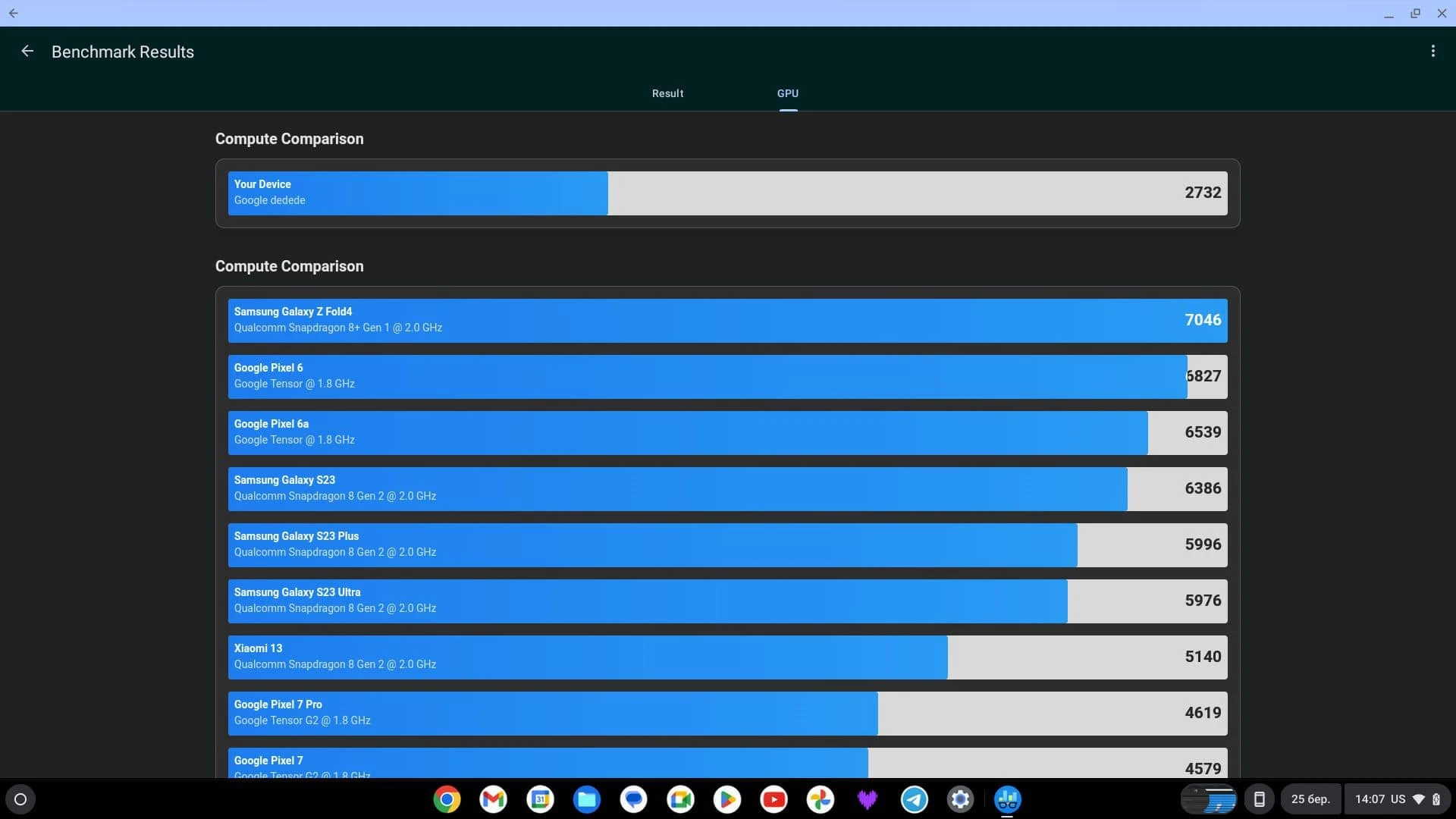1456x819 pixels.
Task: Click the score 6539
Action: [x=1203, y=432]
